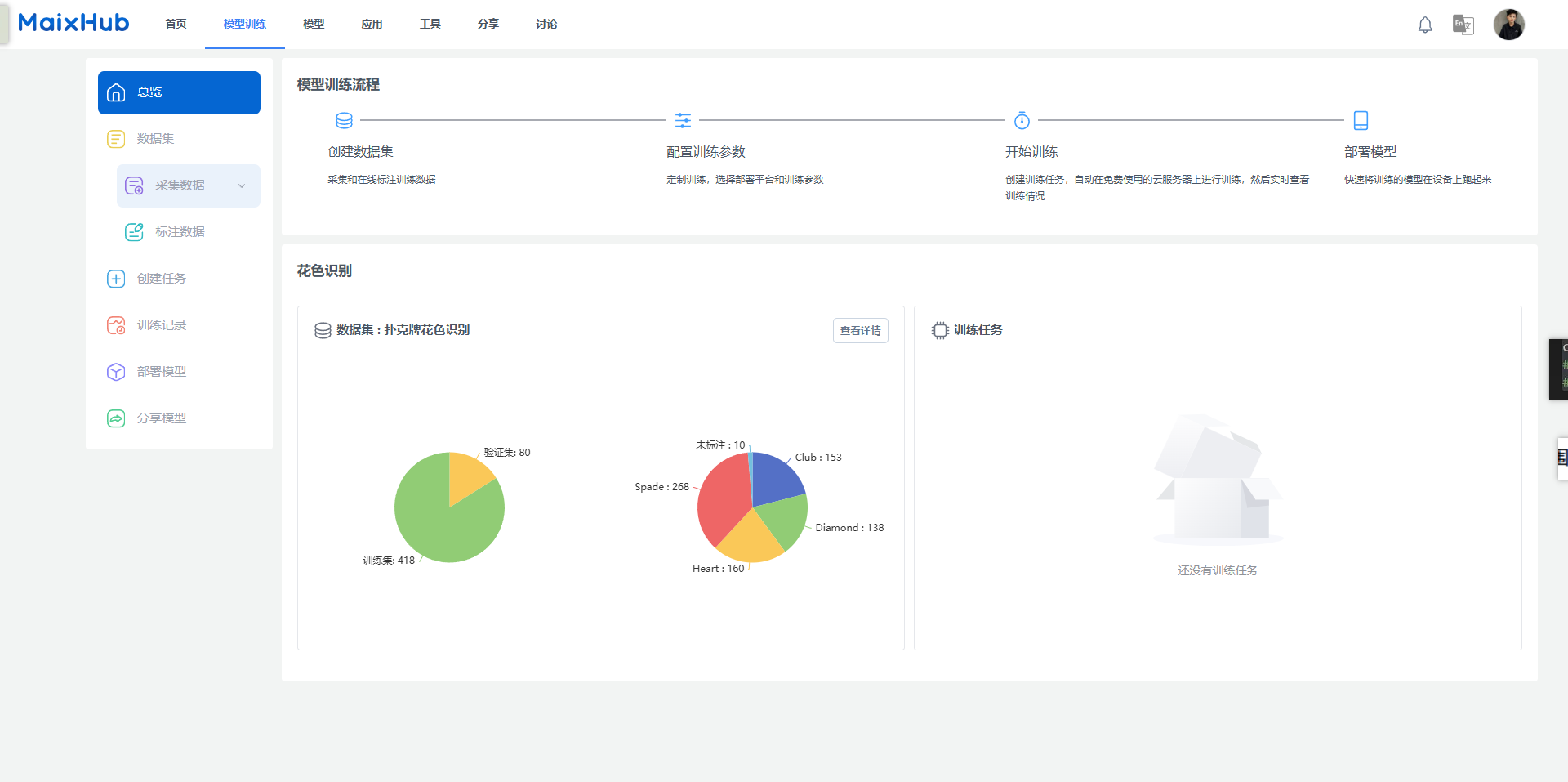Click the 花色识别 project heading
Screen dimensions: 1568x782
(x=324, y=270)
